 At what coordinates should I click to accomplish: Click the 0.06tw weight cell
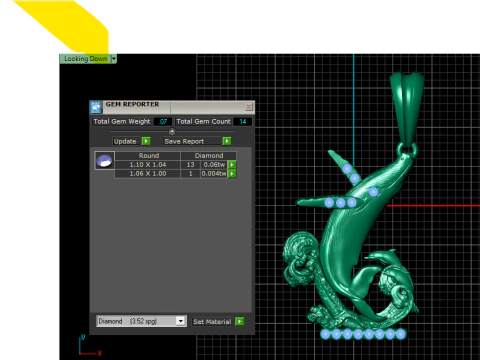coord(214,165)
